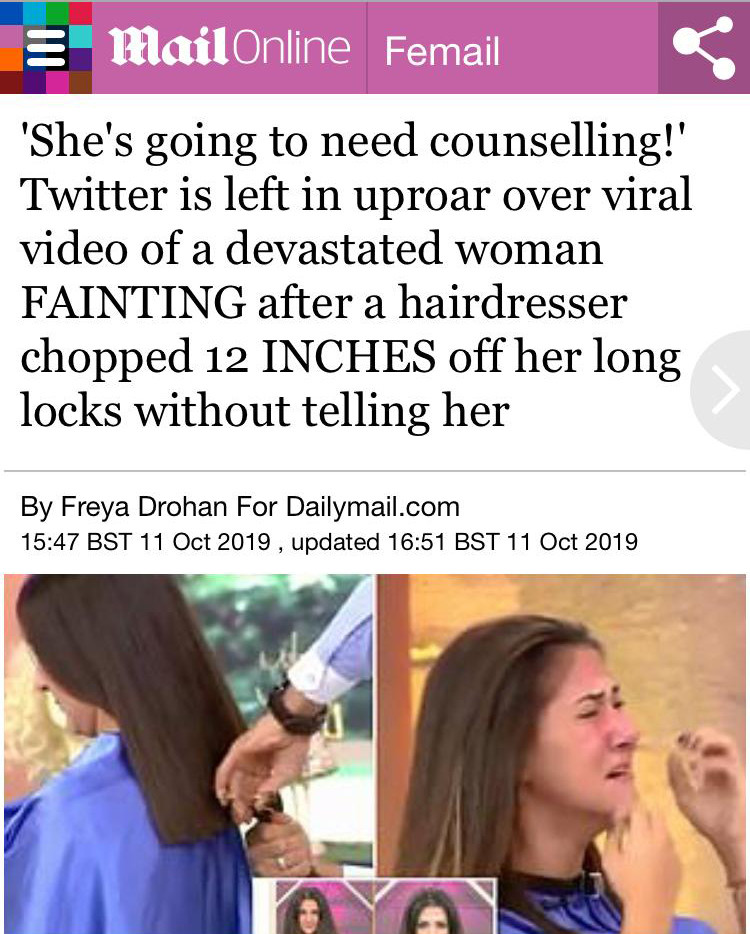The height and width of the screenshot is (934, 750).
Task: Switch to the Femail section tab
Action: pyautogui.click(x=442, y=51)
